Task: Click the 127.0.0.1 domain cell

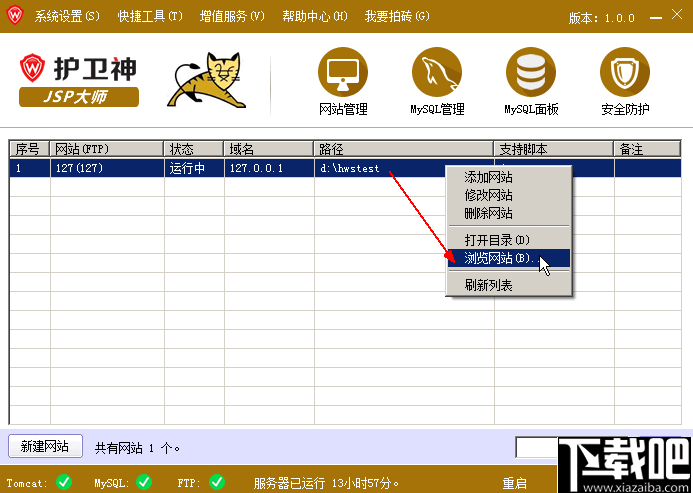Action: (x=269, y=168)
